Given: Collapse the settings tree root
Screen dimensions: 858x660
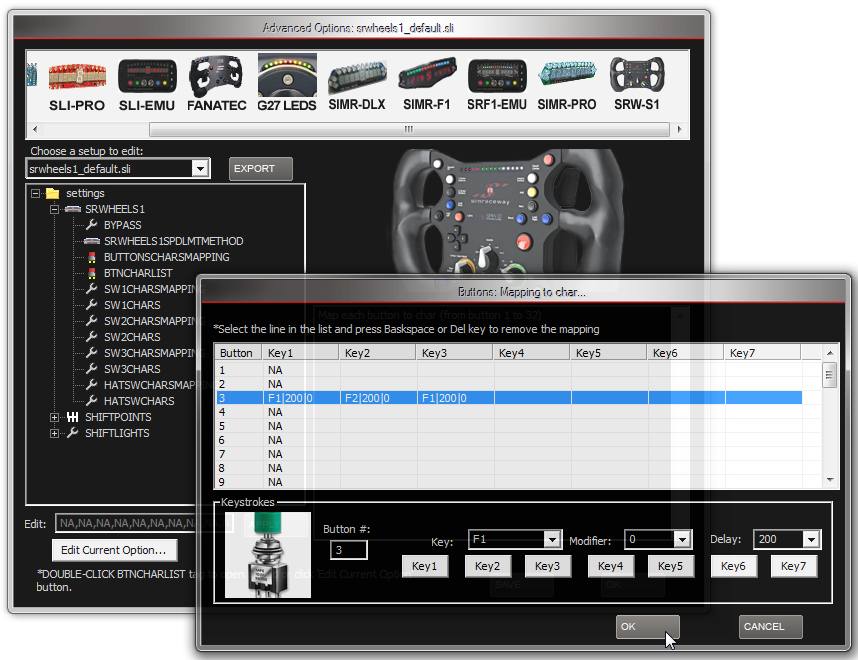Looking at the screenshot, I should pos(36,193).
